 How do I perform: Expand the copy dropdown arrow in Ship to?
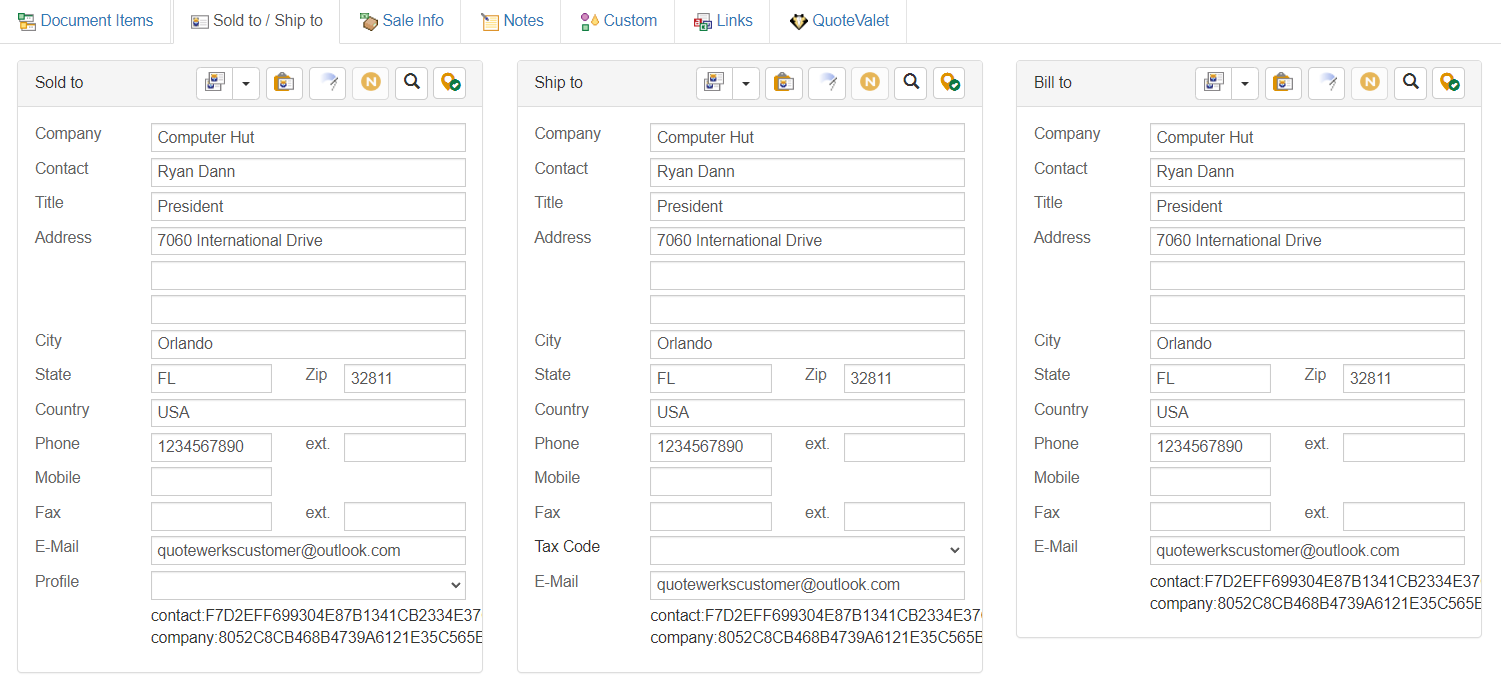[745, 83]
